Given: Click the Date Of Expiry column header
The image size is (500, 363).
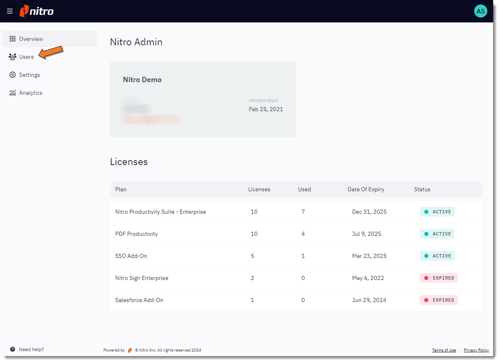Looking at the screenshot, I should (366, 189).
